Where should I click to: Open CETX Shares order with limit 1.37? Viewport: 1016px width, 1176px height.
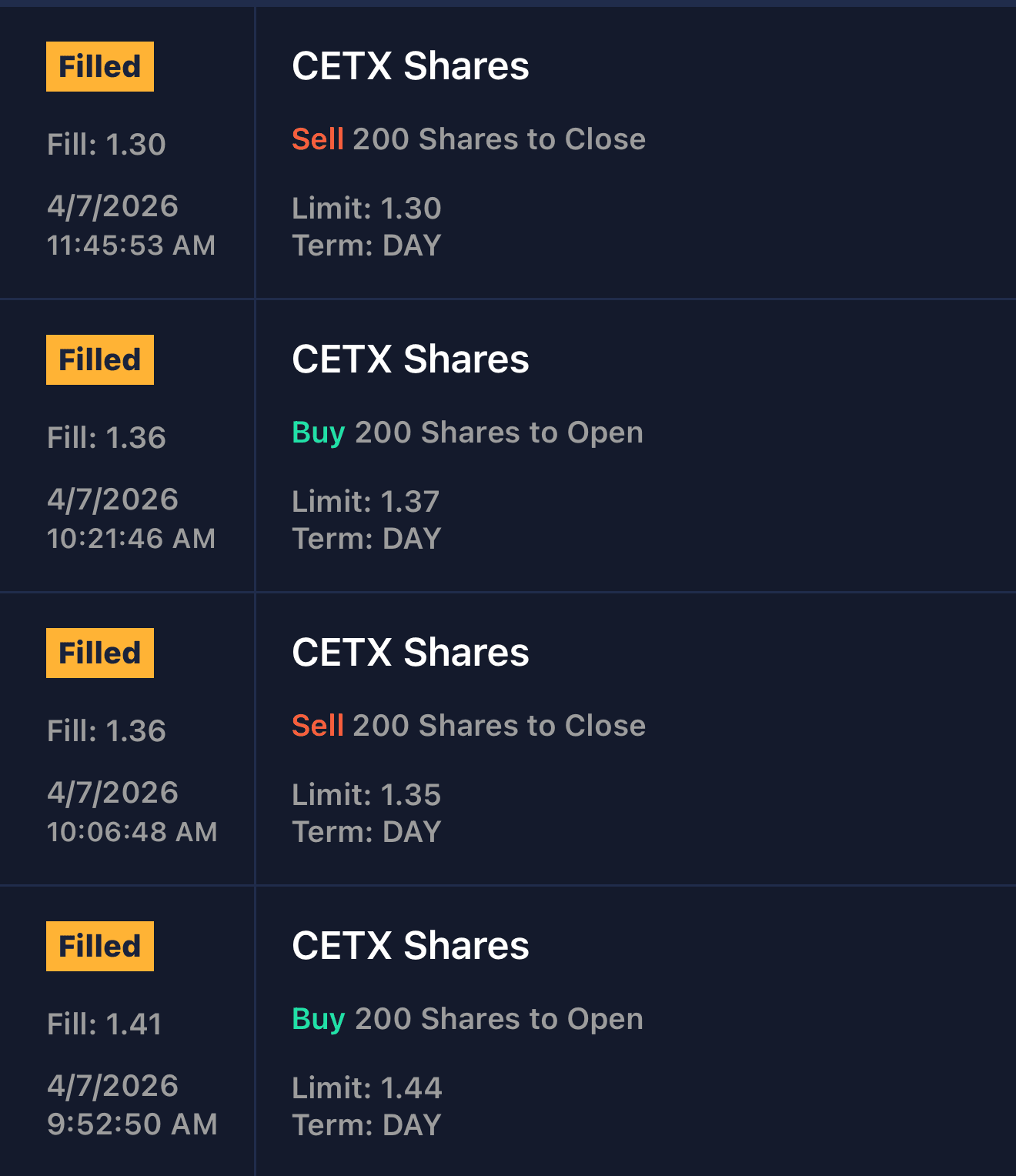coord(410,359)
